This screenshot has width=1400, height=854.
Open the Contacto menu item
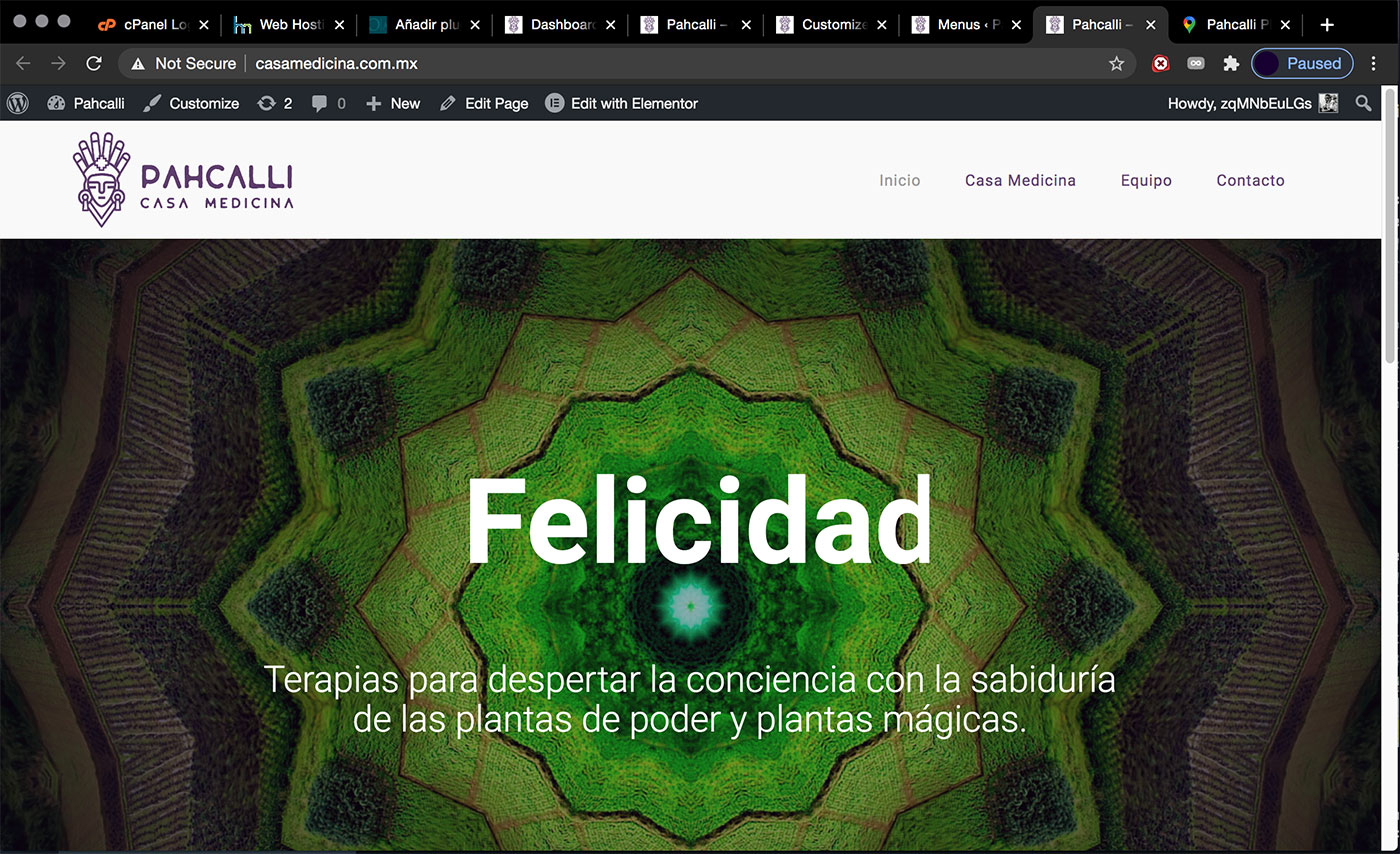click(1250, 180)
